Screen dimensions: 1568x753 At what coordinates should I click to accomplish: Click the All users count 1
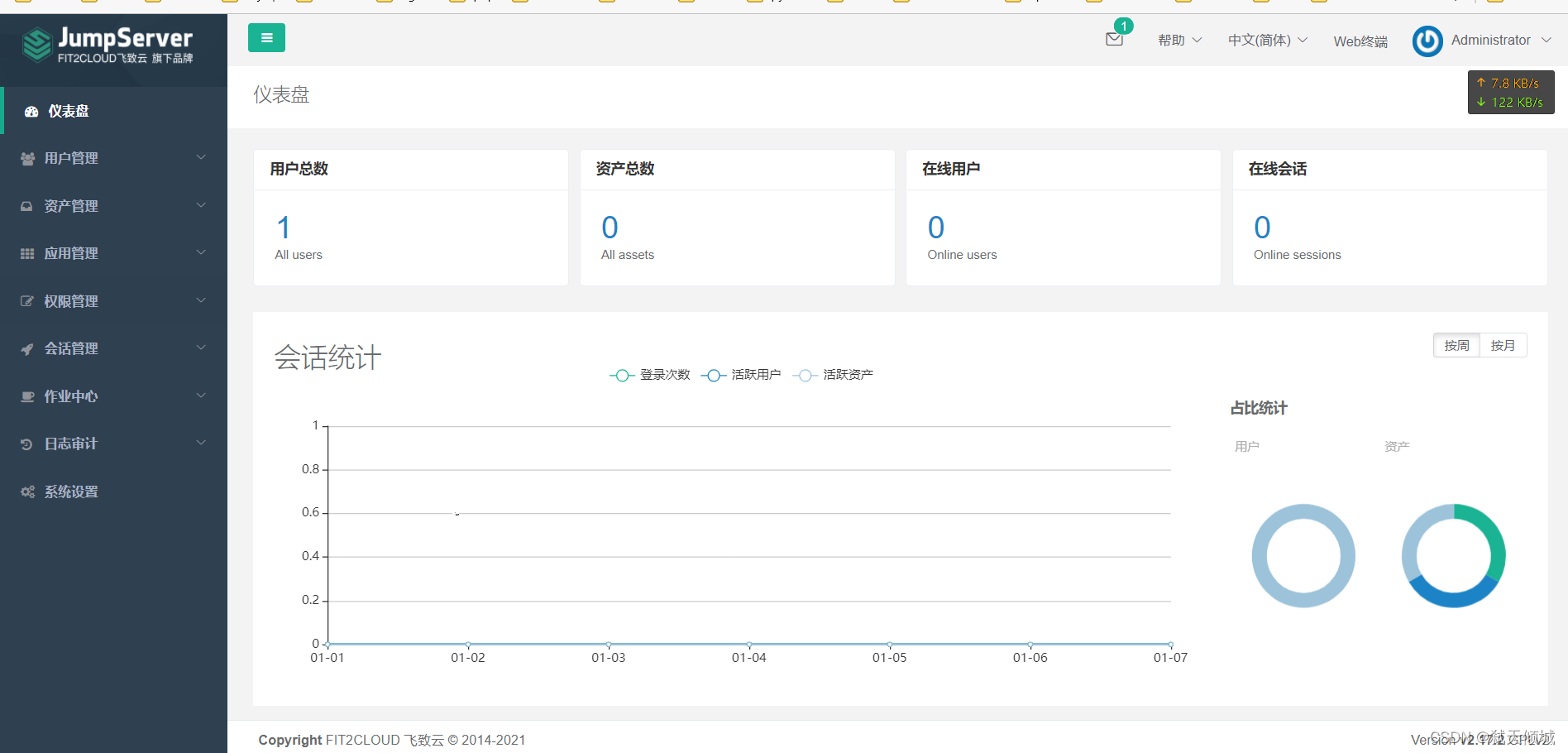pyautogui.click(x=284, y=228)
